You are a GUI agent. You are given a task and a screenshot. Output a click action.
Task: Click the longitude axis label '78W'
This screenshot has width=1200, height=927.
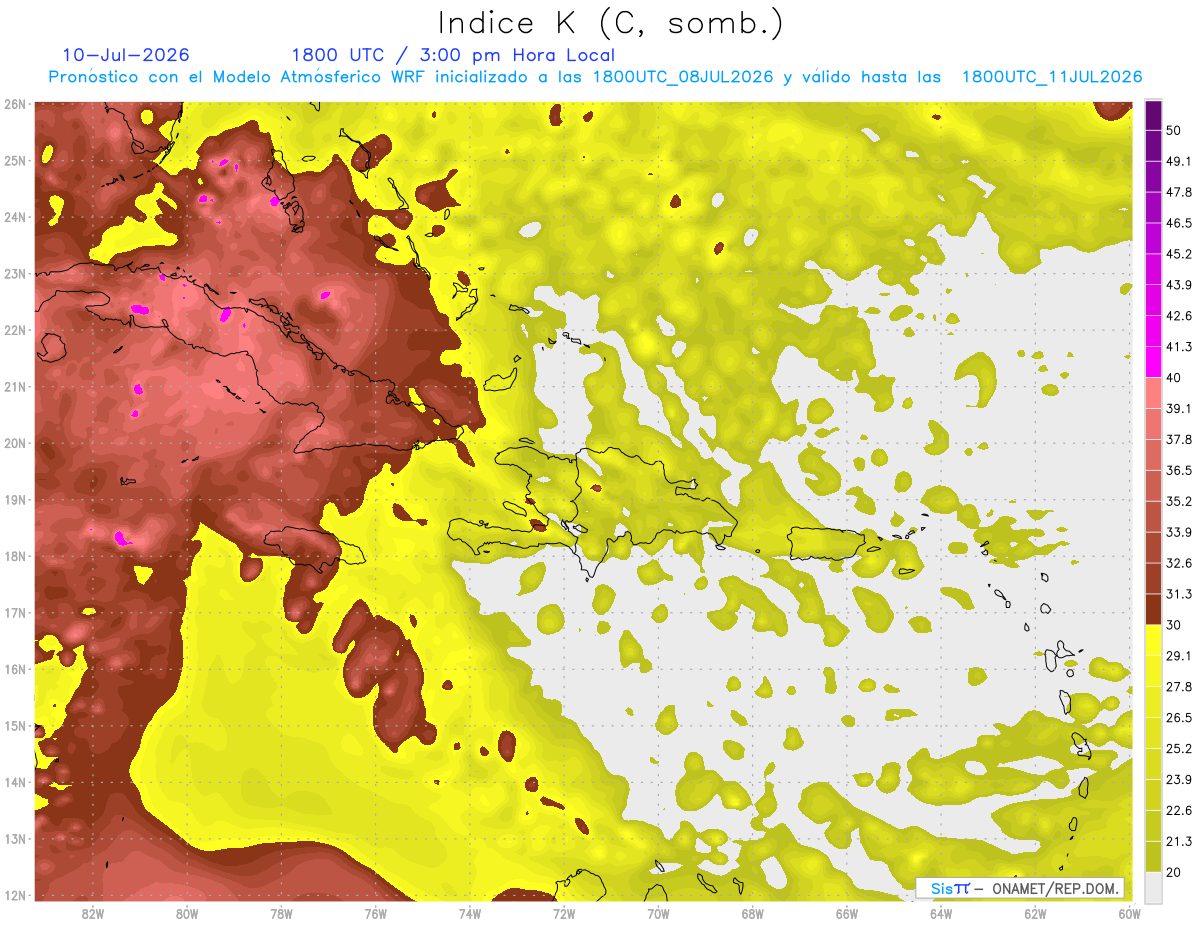tap(281, 913)
